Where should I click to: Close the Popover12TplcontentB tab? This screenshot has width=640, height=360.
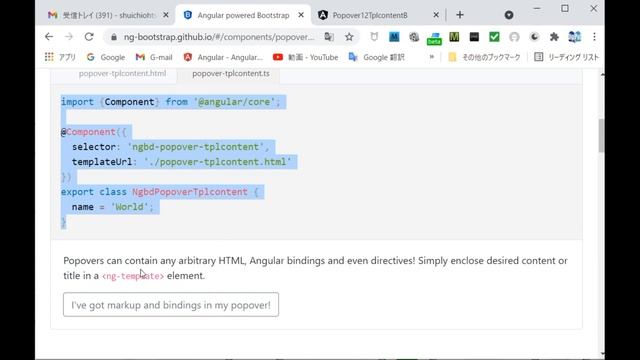pyautogui.click(x=436, y=15)
